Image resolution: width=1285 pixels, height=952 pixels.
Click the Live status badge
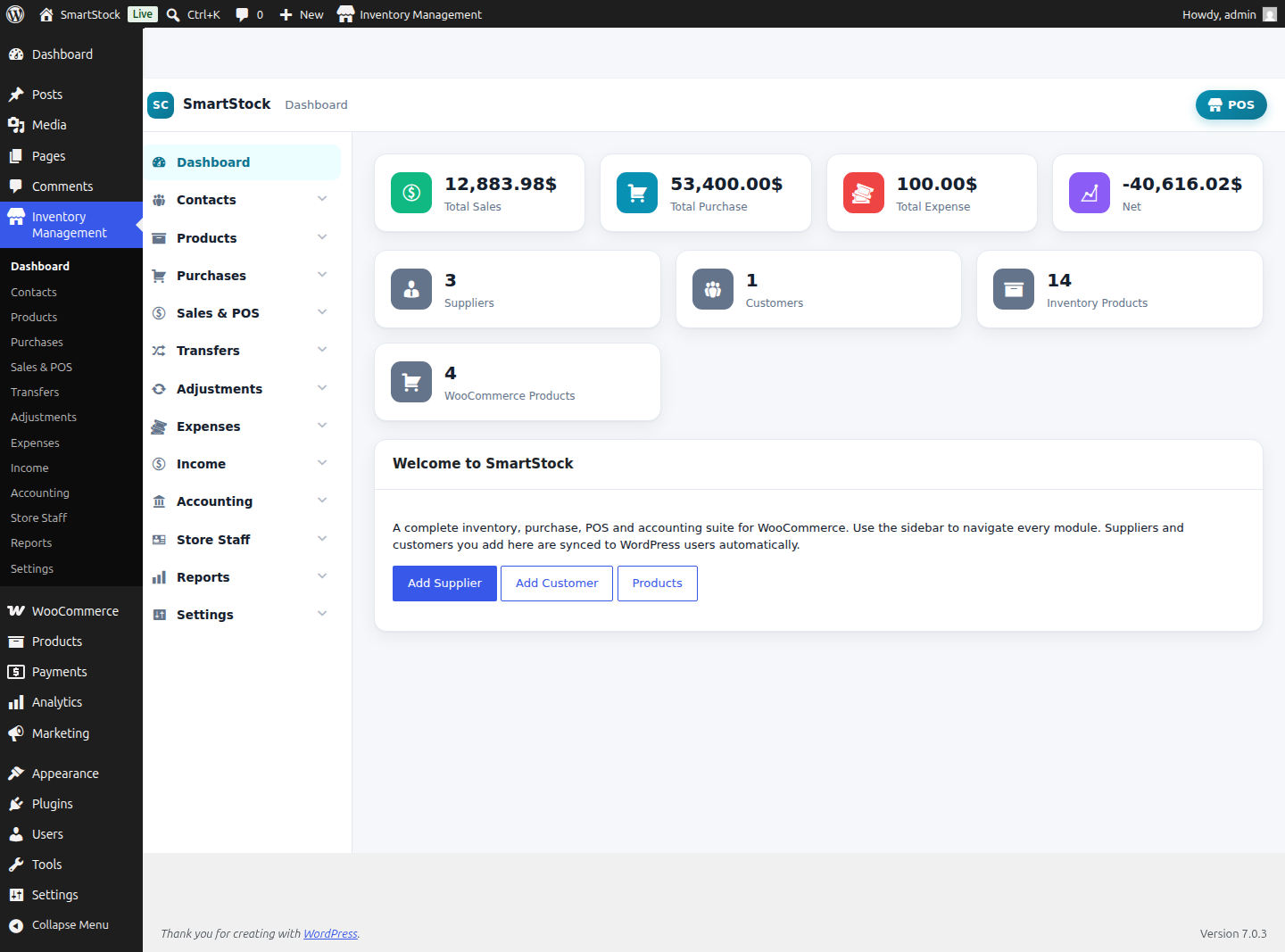point(143,14)
